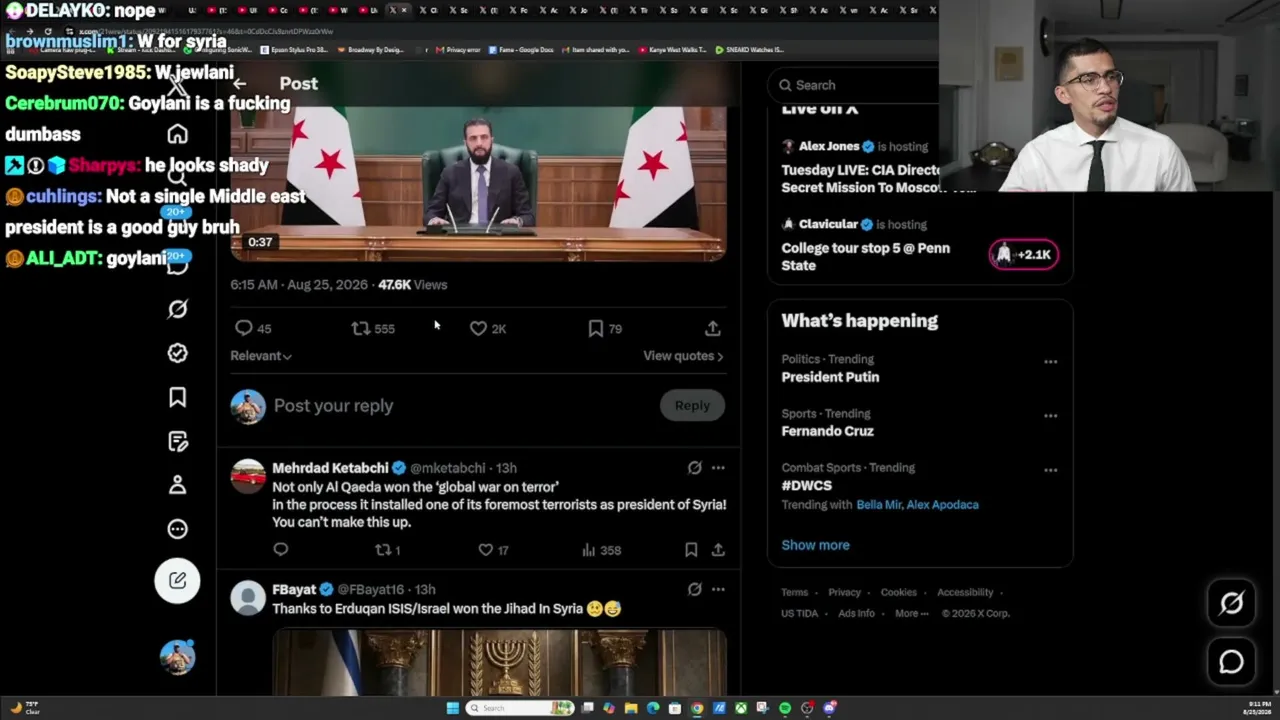This screenshot has width=1280, height=720.
Task: Open Bookmarks from the left sidebar
Action: point(177,397)
